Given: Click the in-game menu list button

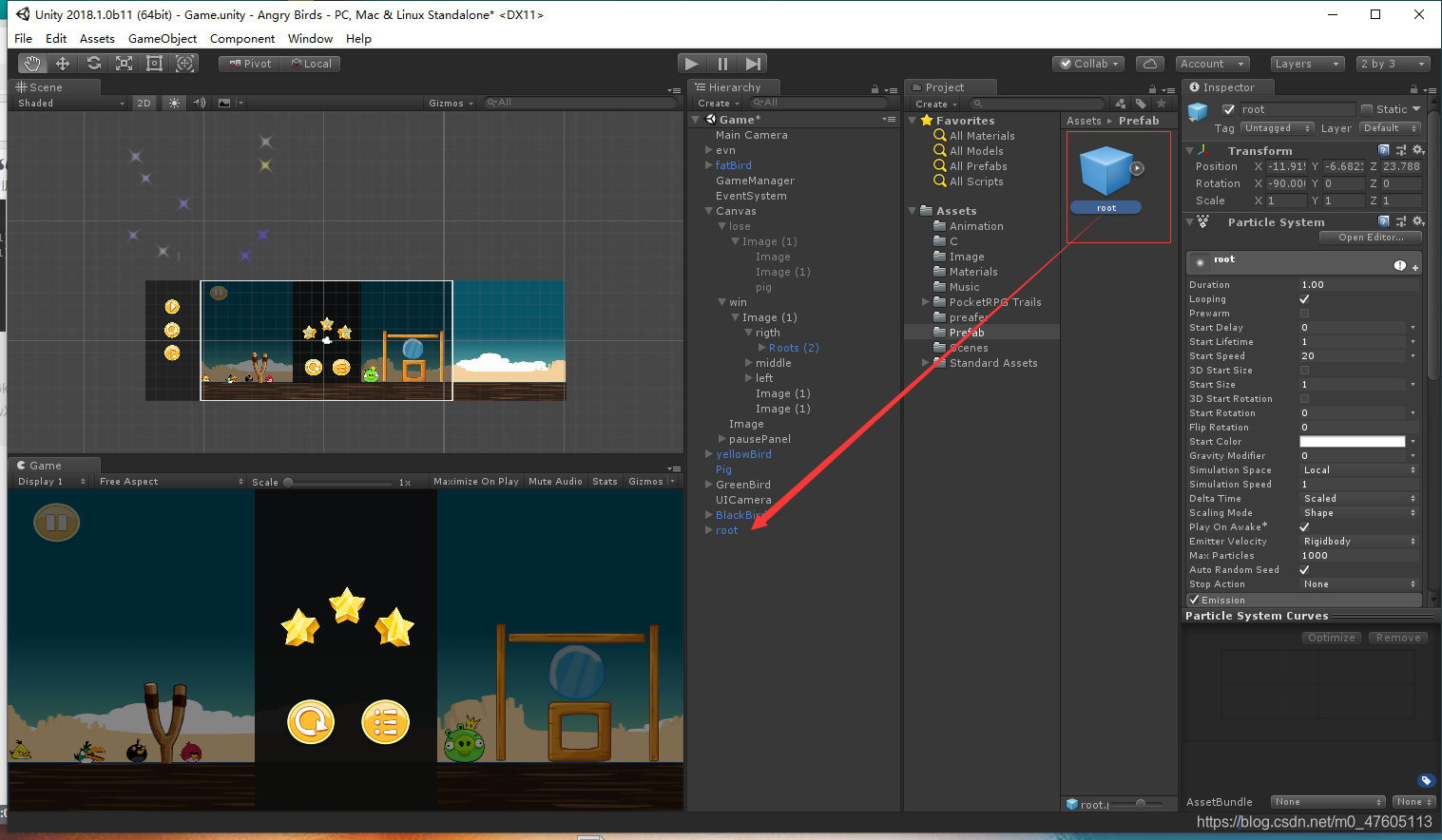Looking at the screenshot, I should pyautogui.click(x=385, y=722).
